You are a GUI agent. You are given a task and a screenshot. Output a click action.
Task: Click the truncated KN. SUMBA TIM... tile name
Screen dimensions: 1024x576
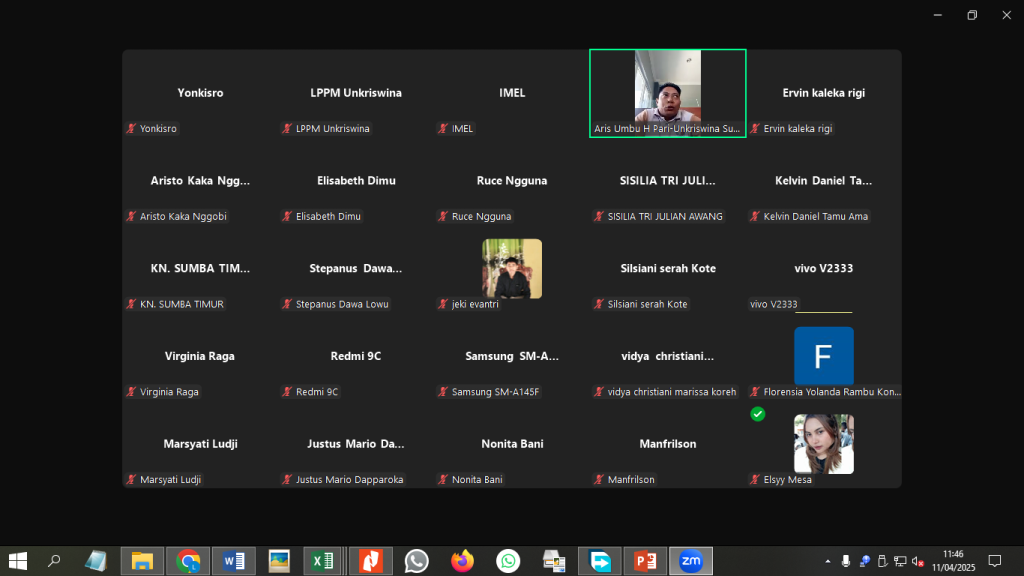point(200,268)
